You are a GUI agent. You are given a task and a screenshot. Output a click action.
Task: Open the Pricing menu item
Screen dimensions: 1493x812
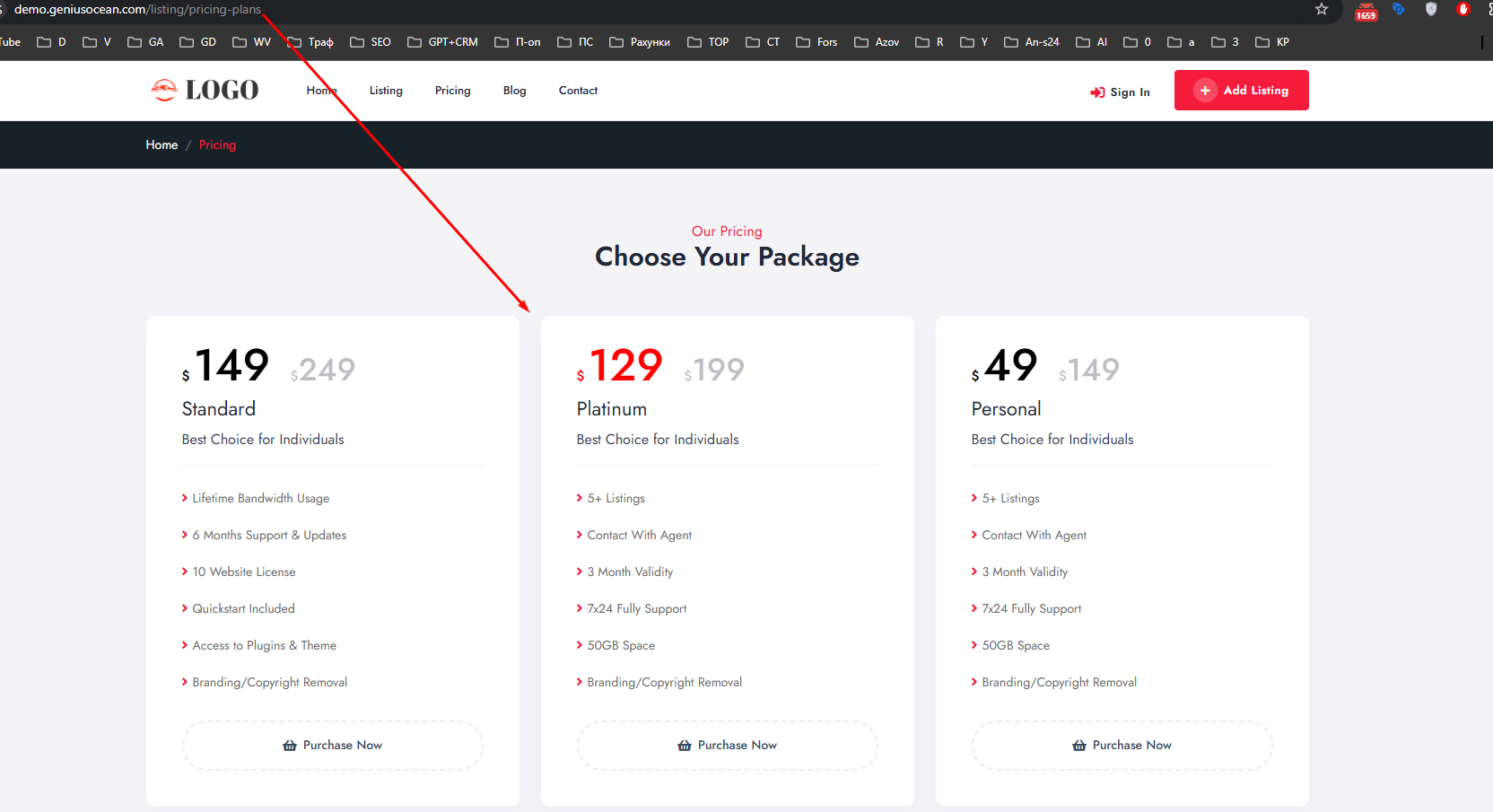click(x=452, y=91)
